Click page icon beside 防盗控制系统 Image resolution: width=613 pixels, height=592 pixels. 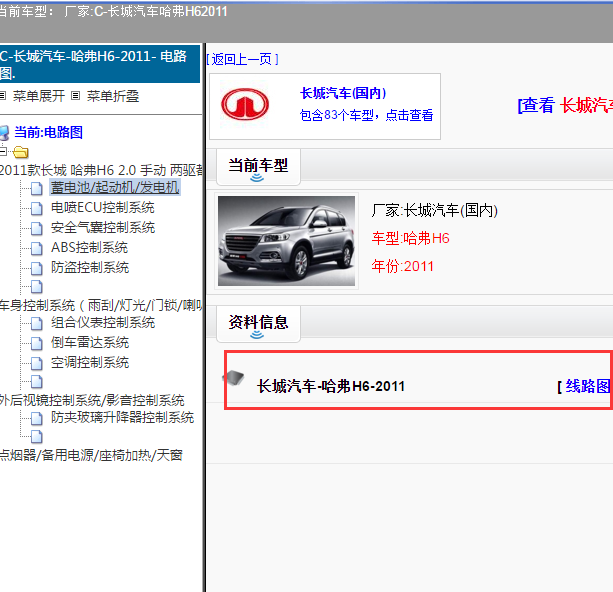pyautogui.click(x=37, y=268)
